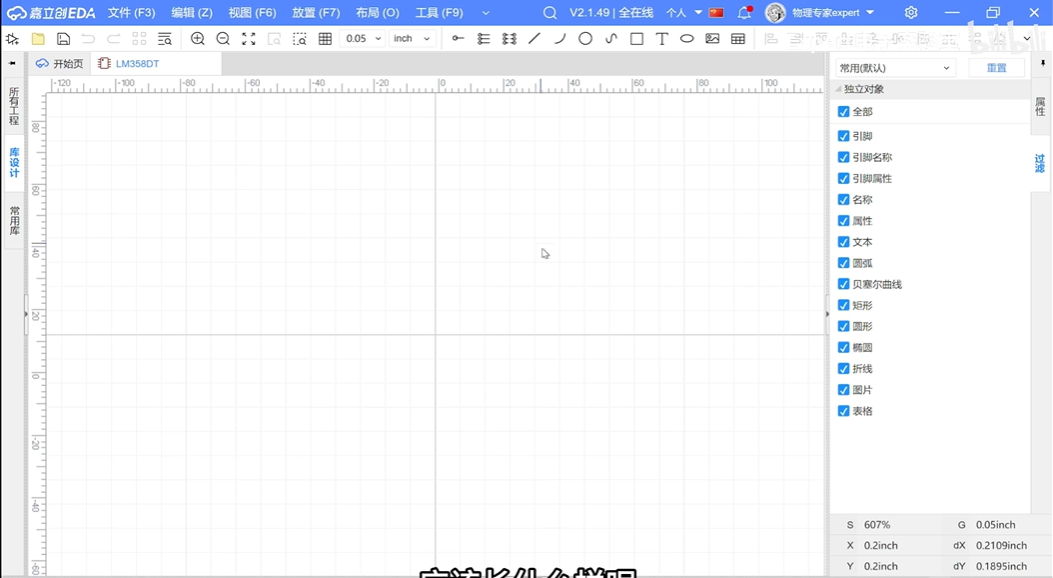Select the single pin placement tool
Viewport: 1053px width, 578px height.
[458, 39]
